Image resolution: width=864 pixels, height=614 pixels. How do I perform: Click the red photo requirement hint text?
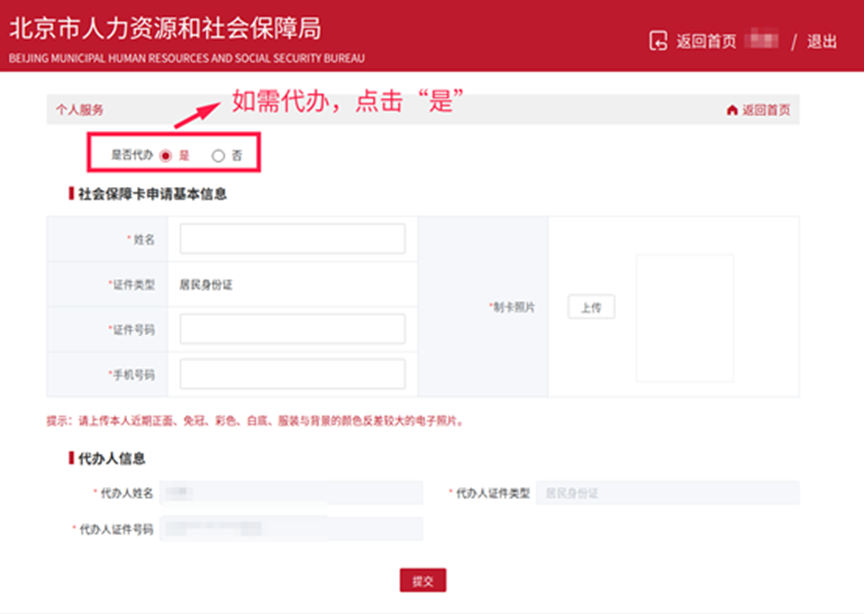(x=256, y=421)
